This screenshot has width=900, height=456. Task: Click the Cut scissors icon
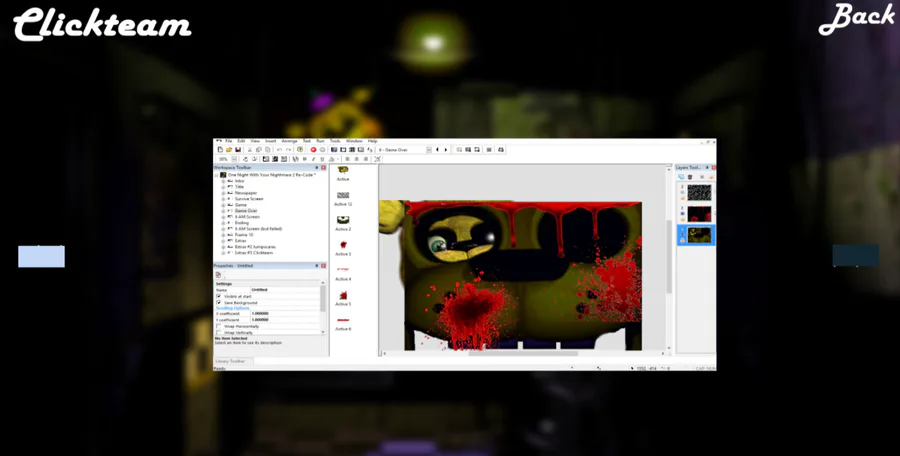(250, 149)
